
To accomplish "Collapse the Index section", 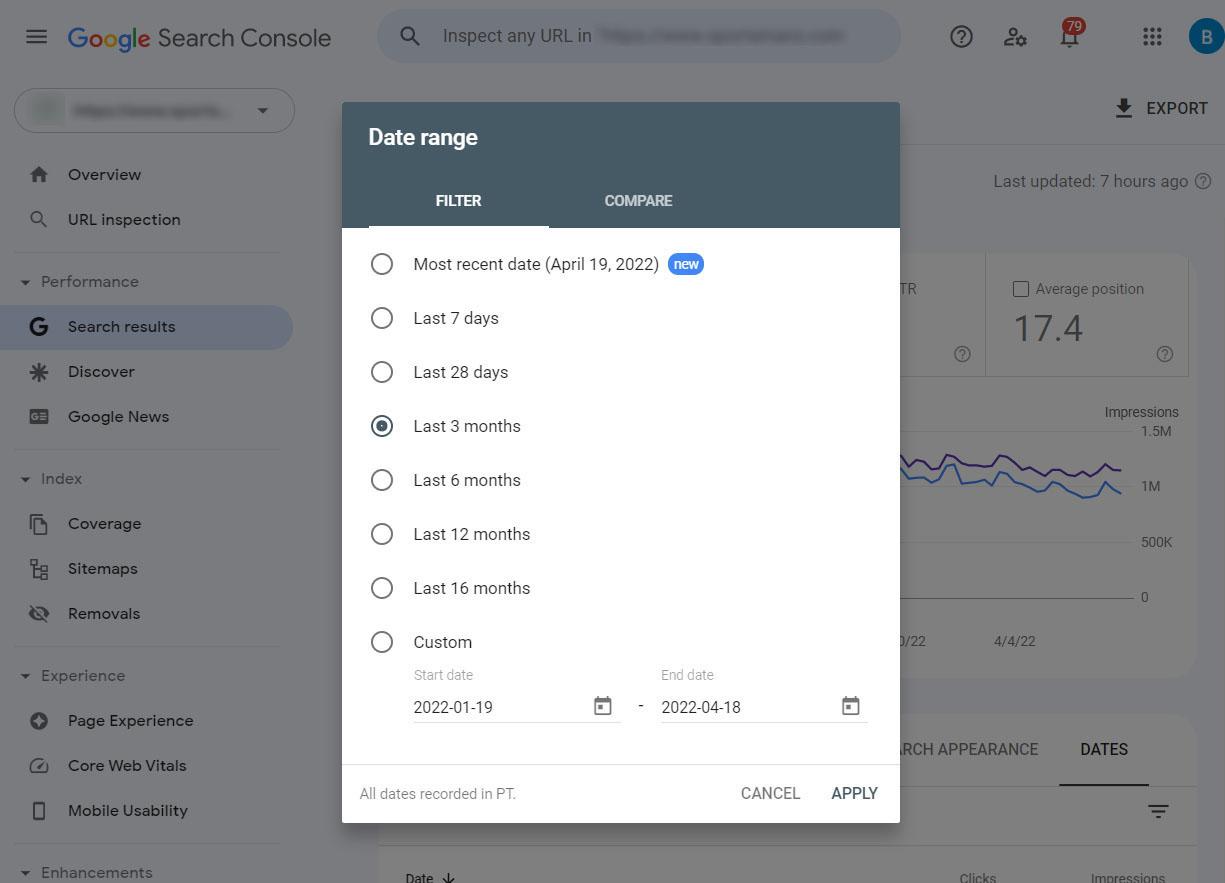I will tap(26, 479).
